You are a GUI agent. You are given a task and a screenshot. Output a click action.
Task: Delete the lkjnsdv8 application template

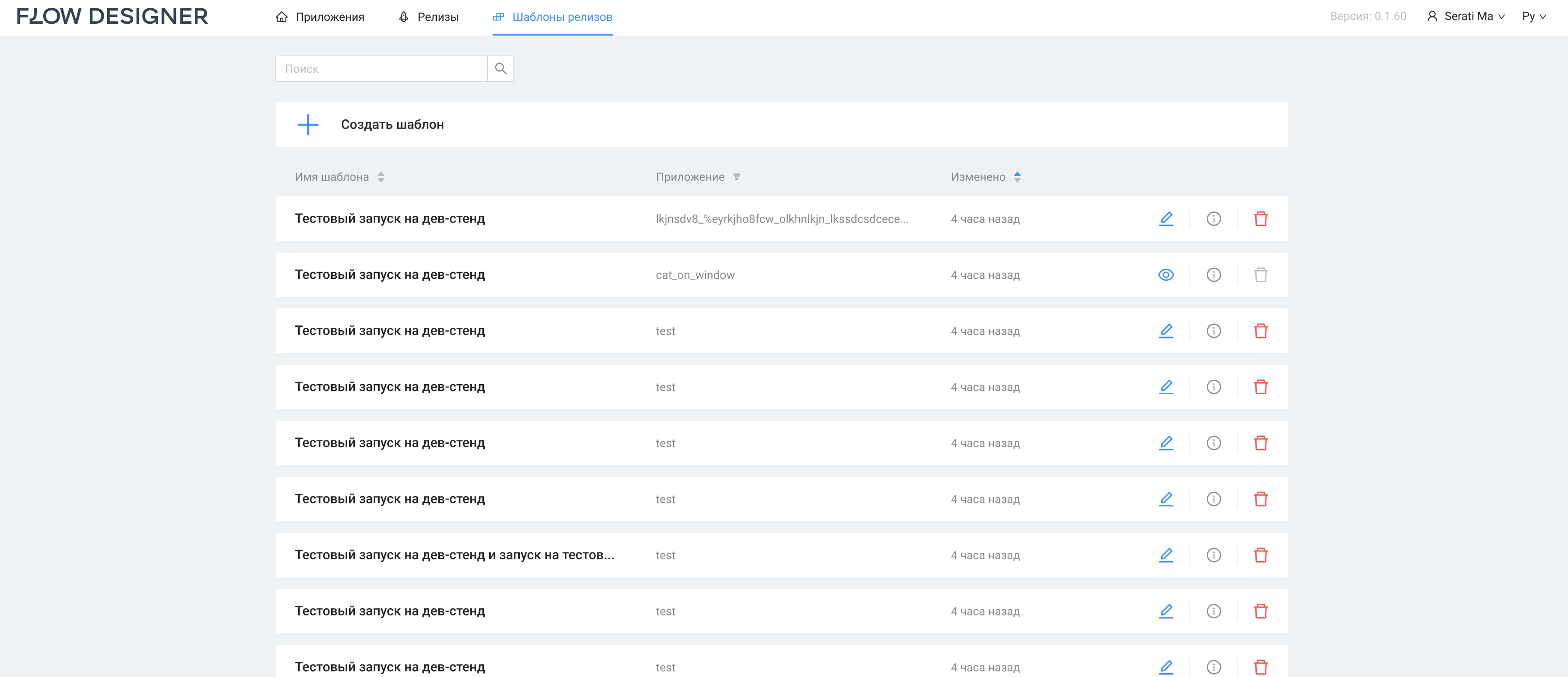(1260, 219)
